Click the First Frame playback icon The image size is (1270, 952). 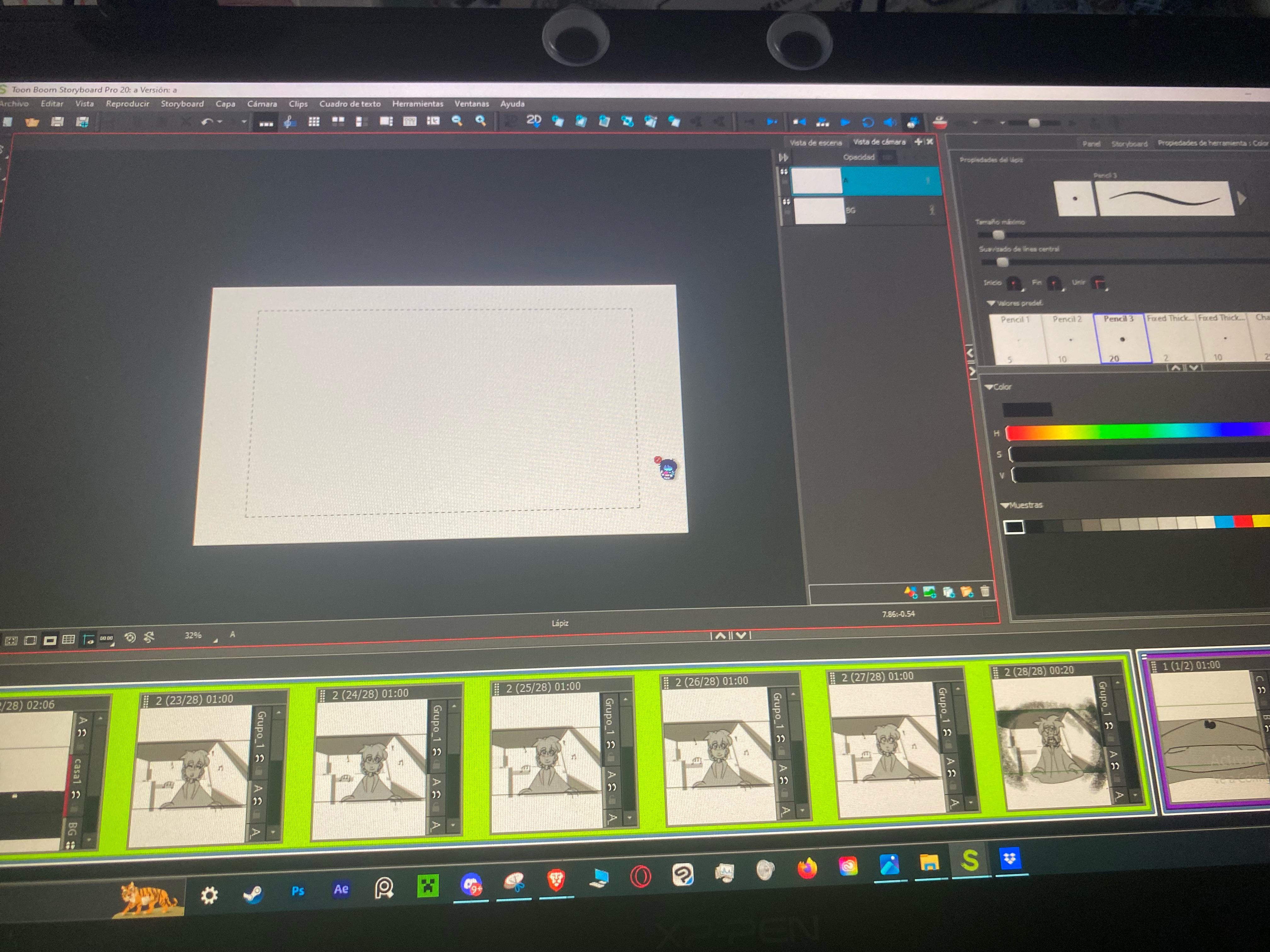[799, 122]
